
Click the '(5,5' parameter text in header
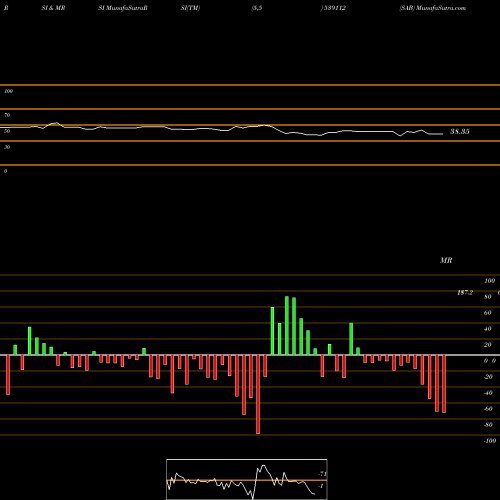(x=257, y=8)
